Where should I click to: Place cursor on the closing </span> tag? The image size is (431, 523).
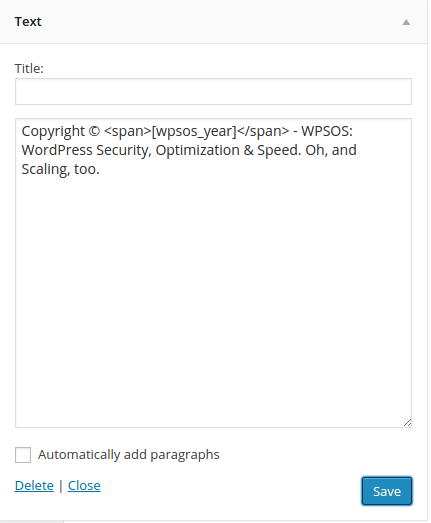coord(263,131)
